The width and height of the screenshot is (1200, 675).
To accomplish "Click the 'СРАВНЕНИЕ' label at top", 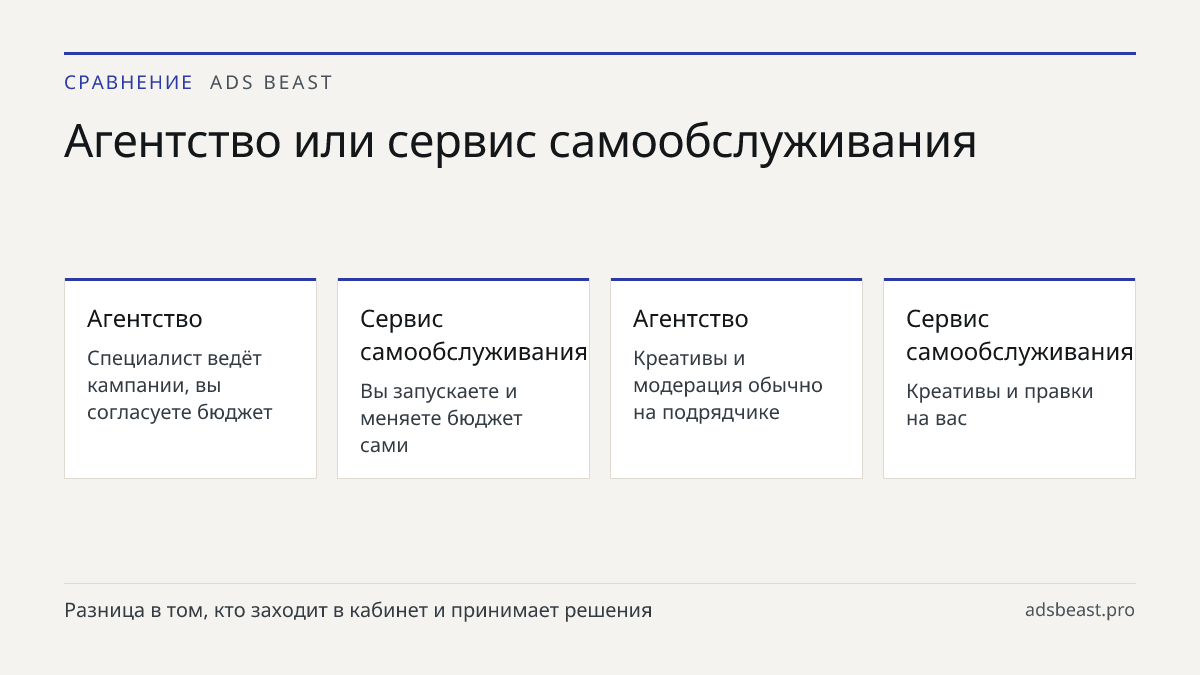I will pos(128,83).
